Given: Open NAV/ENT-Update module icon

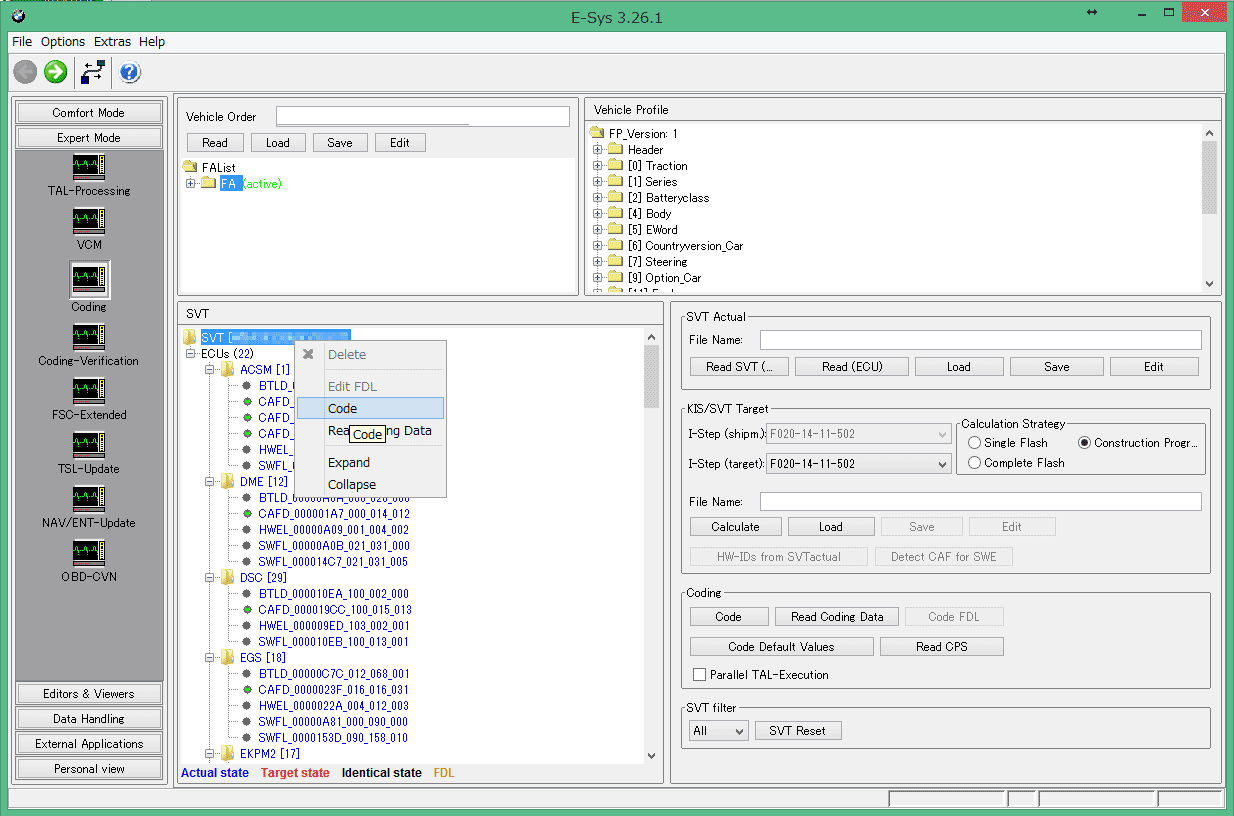Looking at the screenshot, I should click(x=89, y=498).
